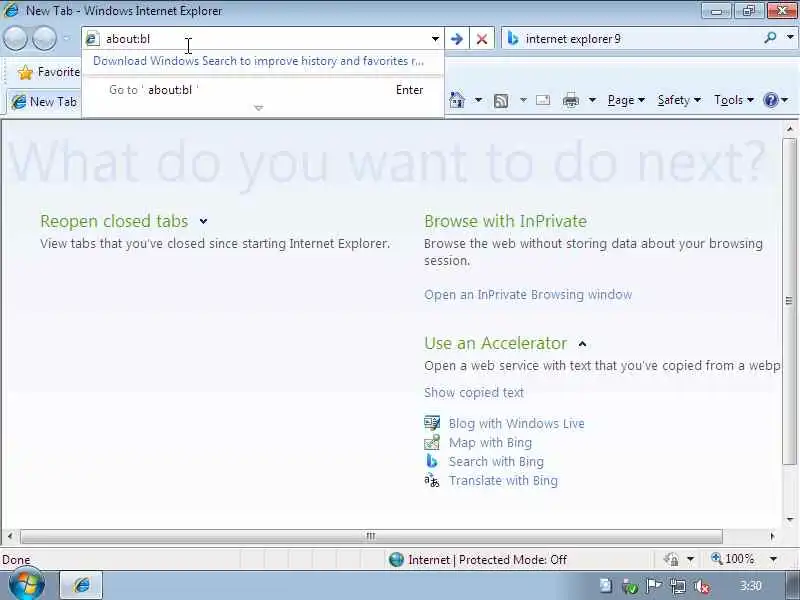This screenshot has height=600, width=800.
Task: Click the Internet Explorer taskbar button
Action: pos(81,585)
